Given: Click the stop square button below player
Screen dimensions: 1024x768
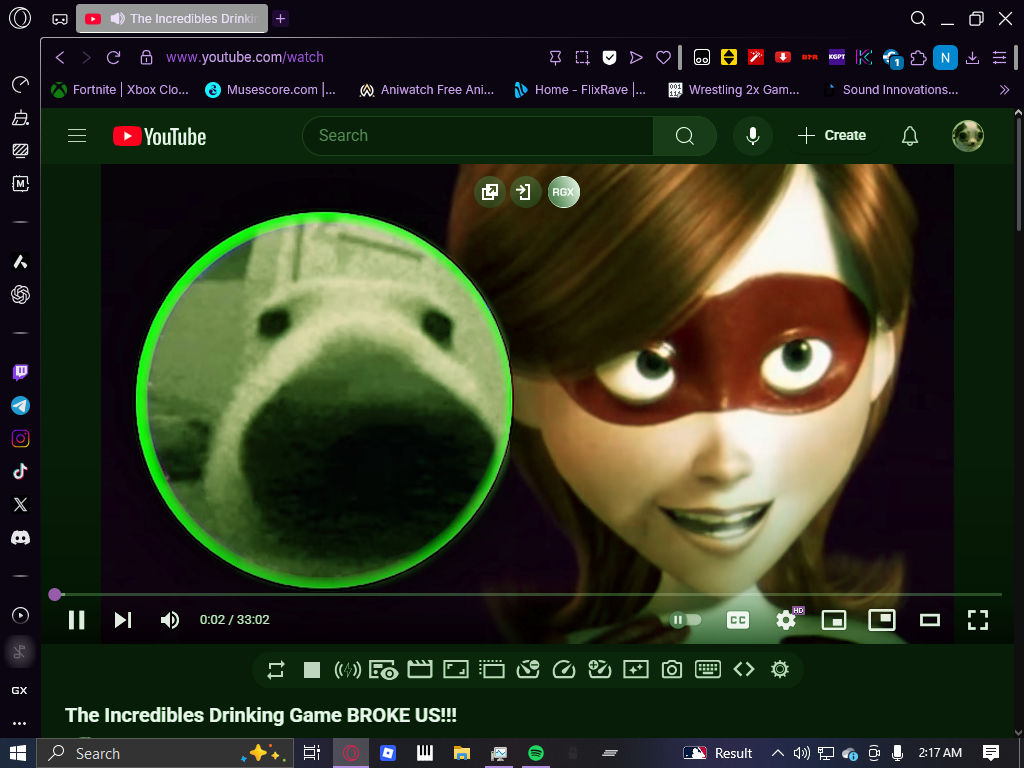Looking at the screenshot, I should tap(312, 669).
